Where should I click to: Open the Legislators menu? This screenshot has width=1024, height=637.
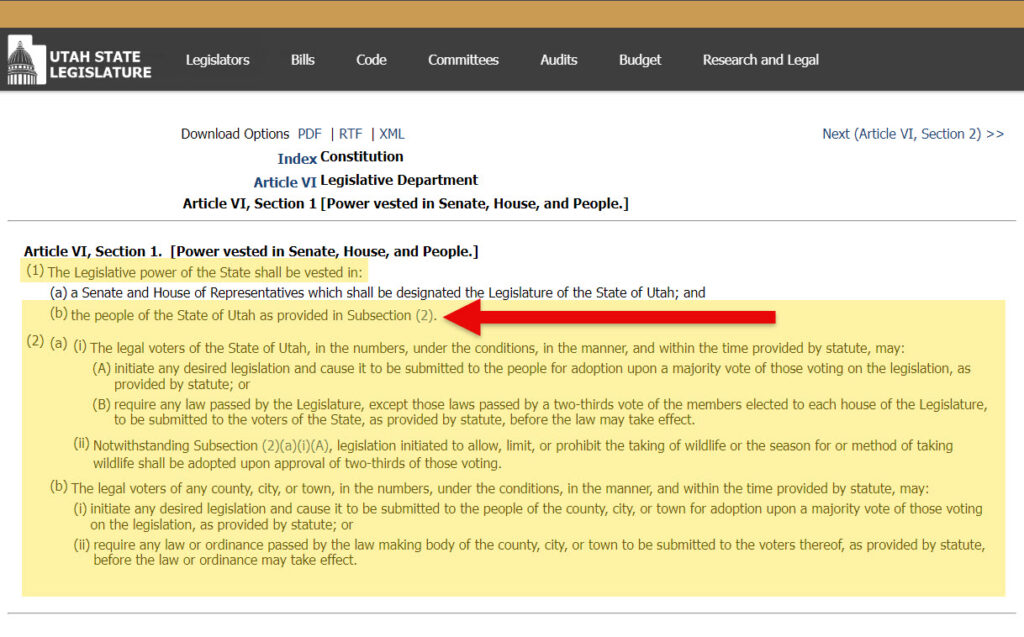[x=217, y=60]
